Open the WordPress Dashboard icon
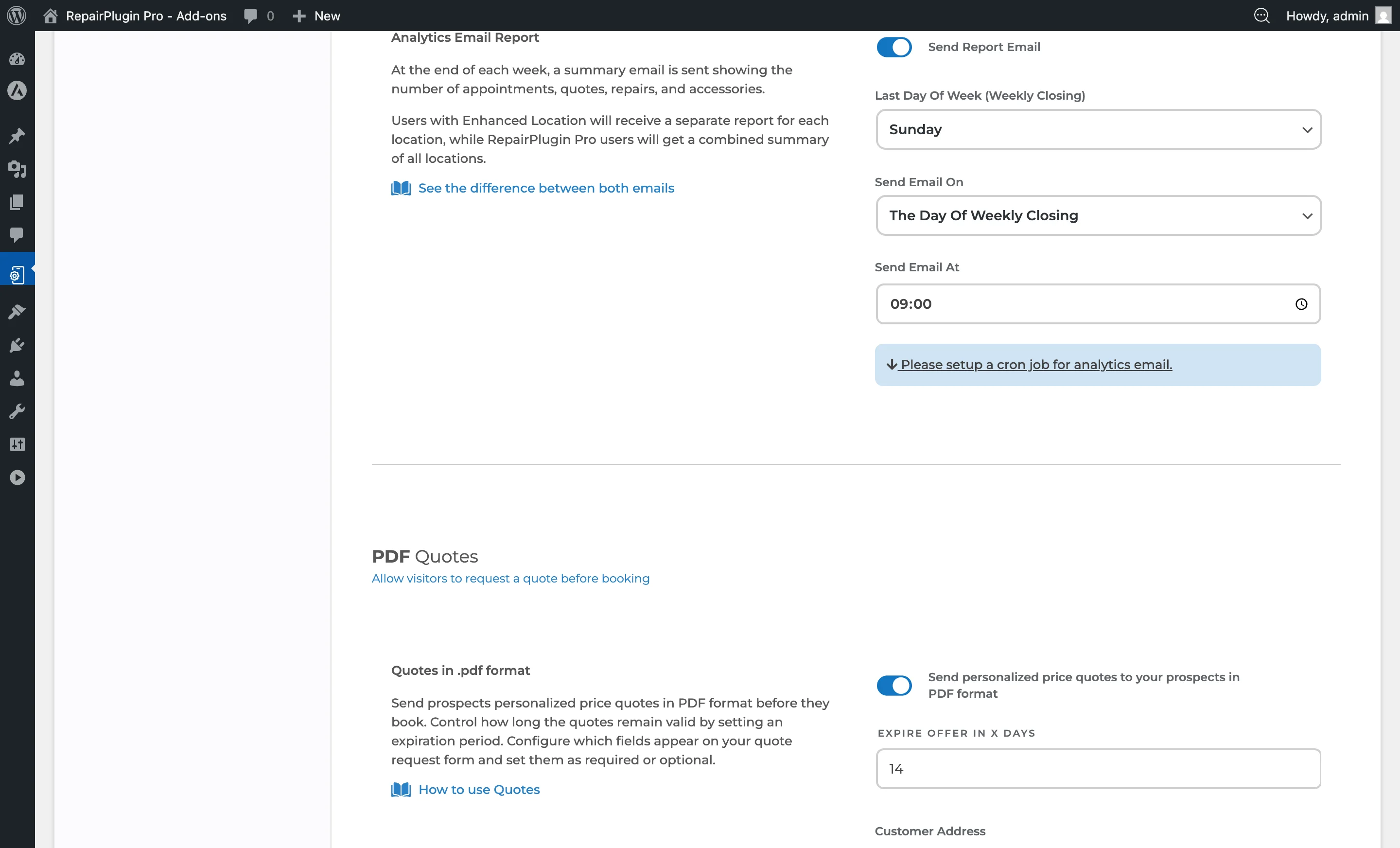1400x848 pixels. (17, 59)
